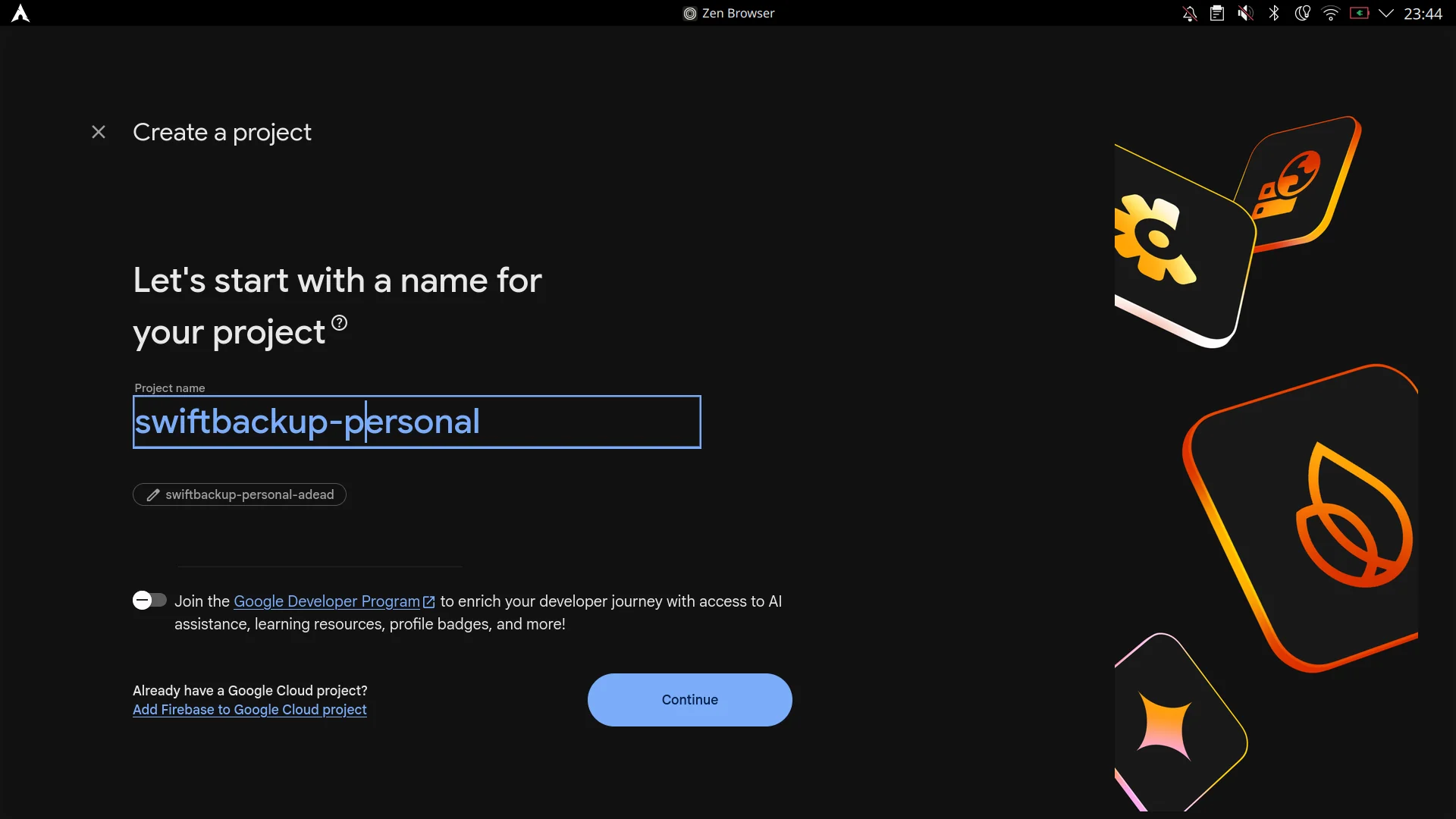The image size is (1456, 819).
Task: Close the Create a project dialog
Action: tap(99, 132)
